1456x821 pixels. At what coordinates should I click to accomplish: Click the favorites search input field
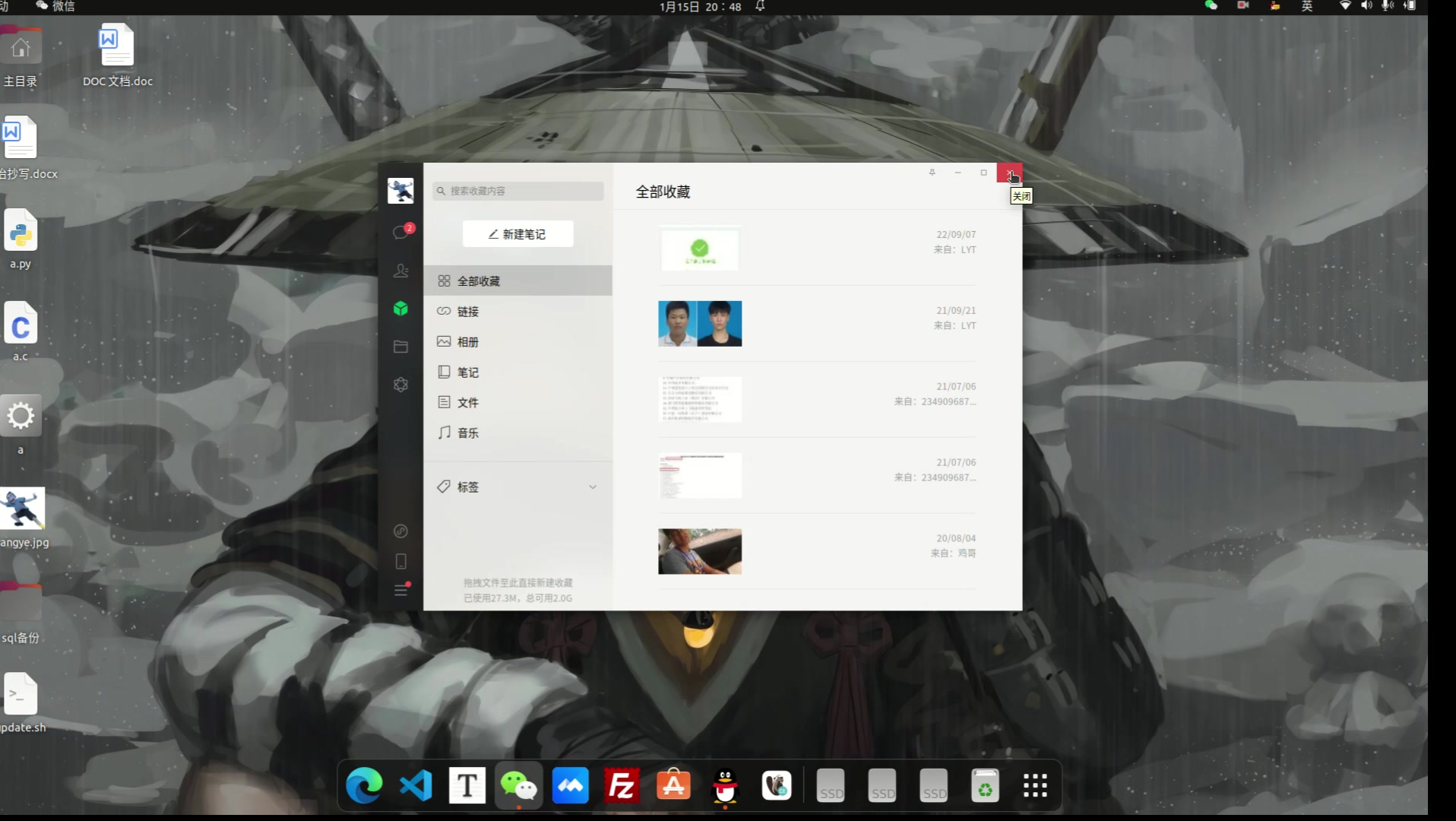pos(518,192)
